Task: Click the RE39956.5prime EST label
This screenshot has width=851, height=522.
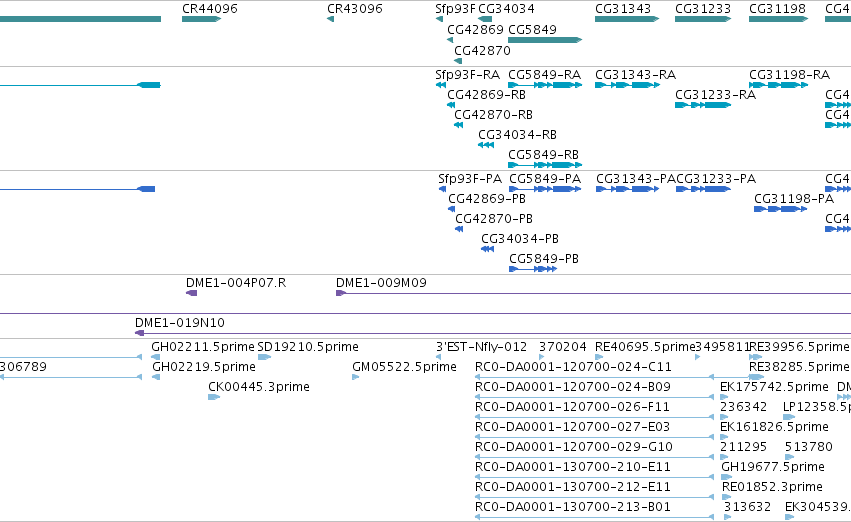Action: [799, 347]
